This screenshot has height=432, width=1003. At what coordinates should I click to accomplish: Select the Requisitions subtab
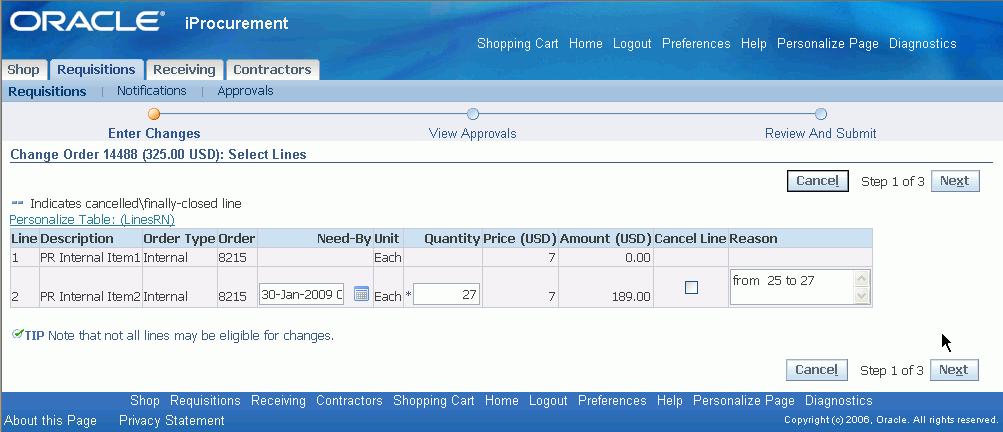click(47, 92)
